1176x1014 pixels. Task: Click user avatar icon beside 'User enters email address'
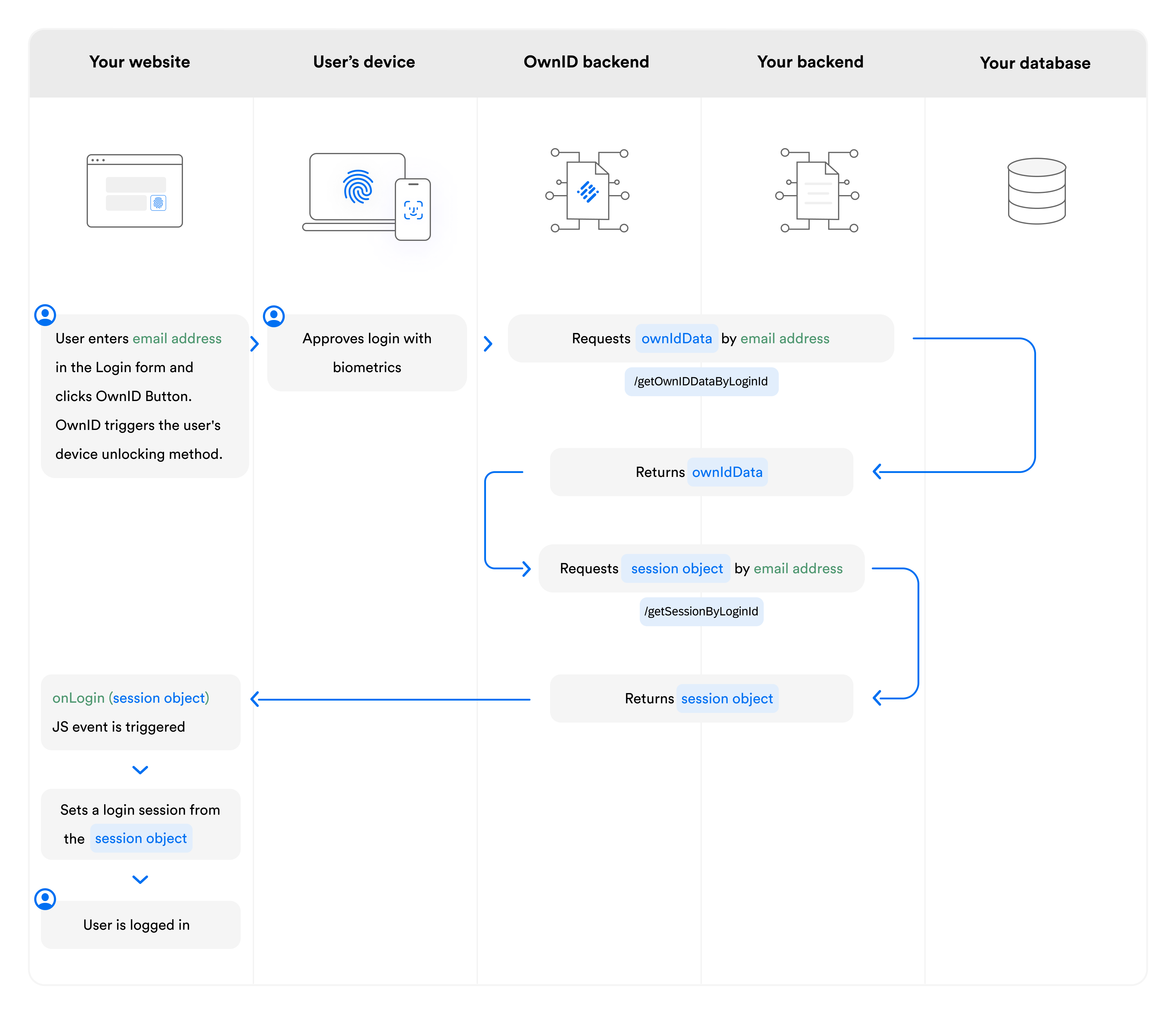pos(45,315)
